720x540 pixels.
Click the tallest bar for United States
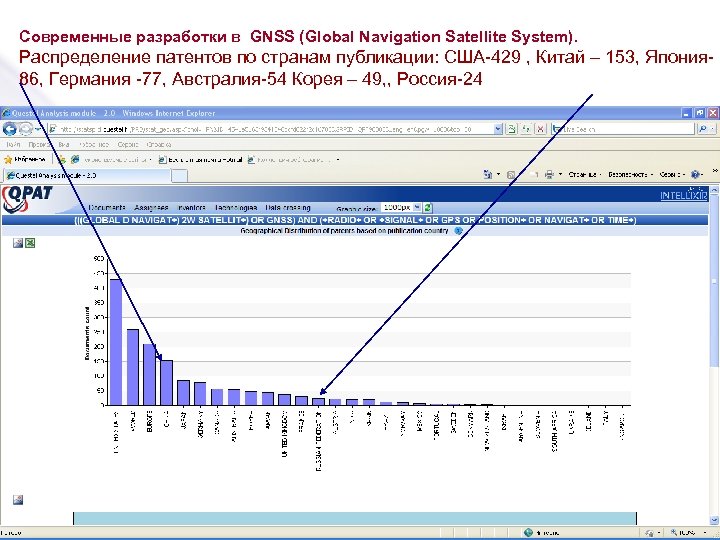(116, 342)
